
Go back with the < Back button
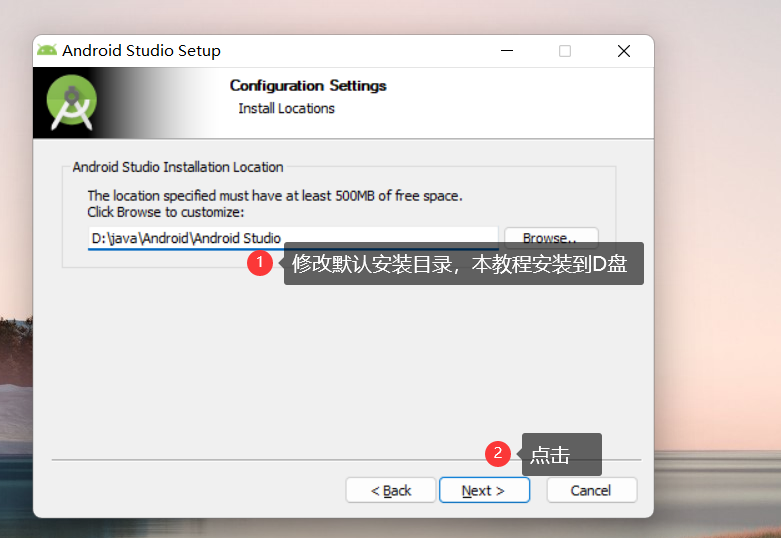tap(390, 491)
